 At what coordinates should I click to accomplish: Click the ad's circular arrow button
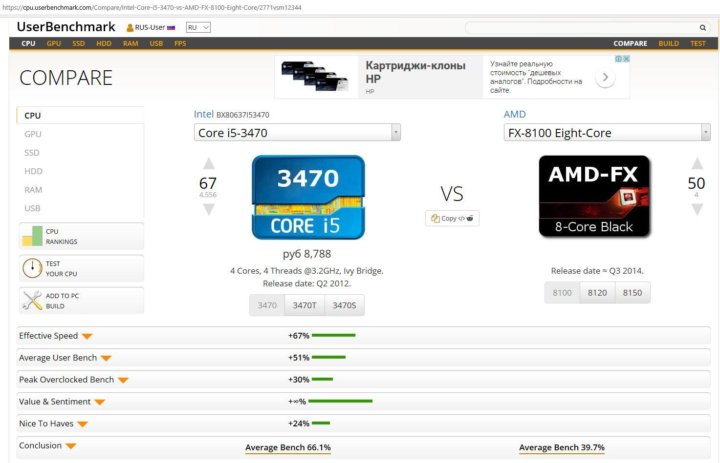point(607,78)
